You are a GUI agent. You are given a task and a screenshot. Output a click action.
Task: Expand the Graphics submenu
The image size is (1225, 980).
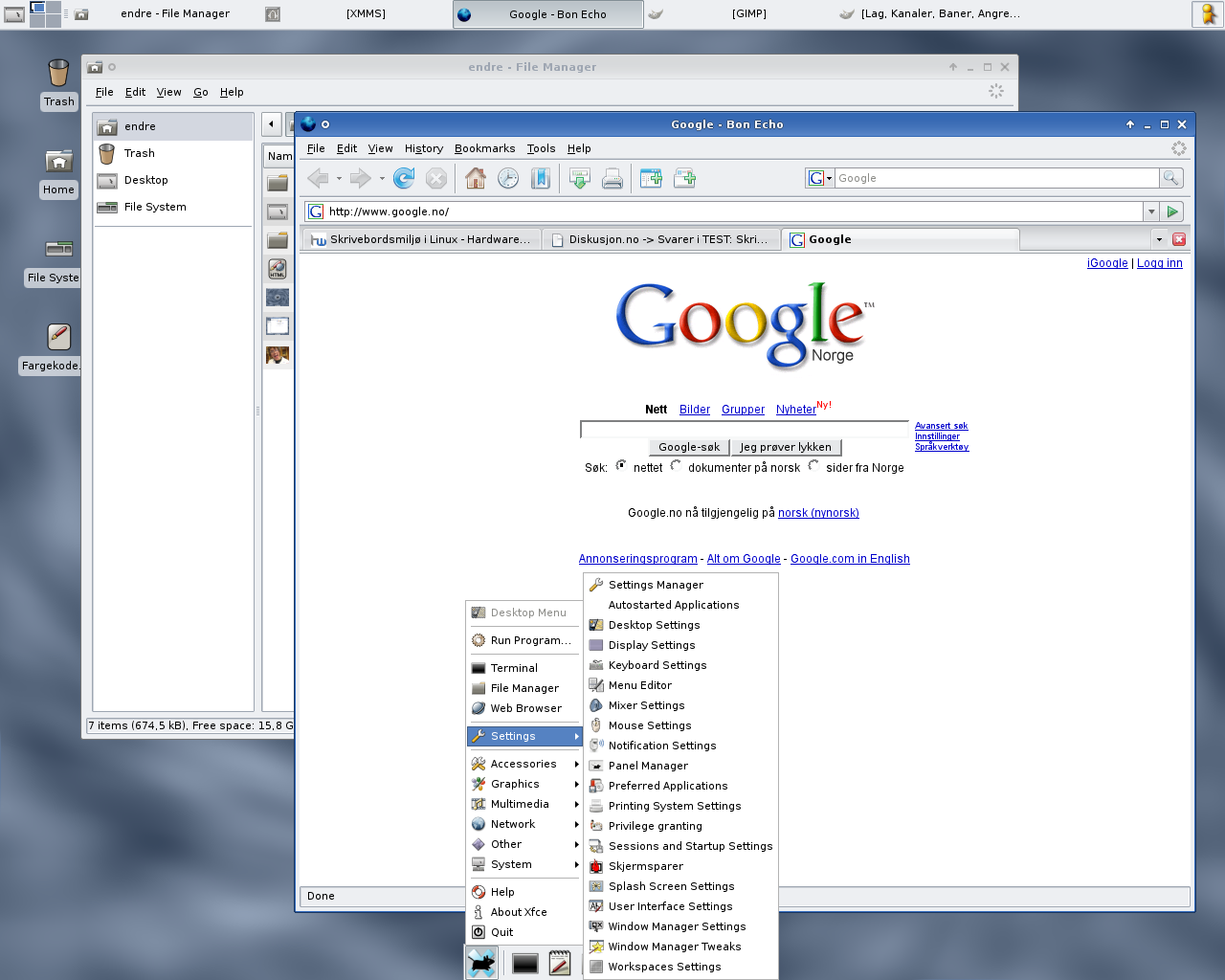click(x=524, y=784)
